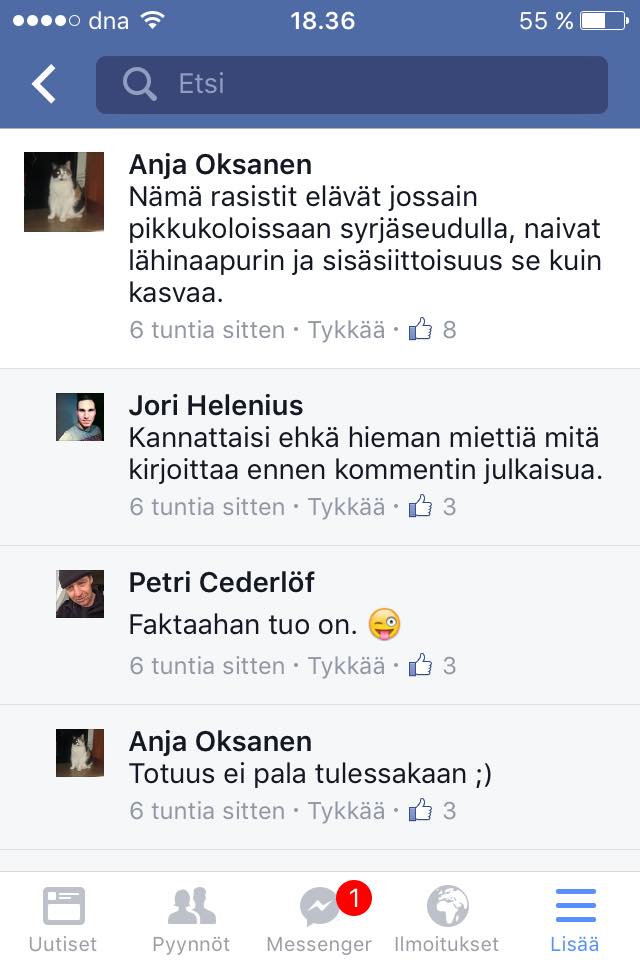Tap thumbs-up icon on Petri Cederlöf comment
This screenshot has height=960, width=640.
tap(420, 664)
